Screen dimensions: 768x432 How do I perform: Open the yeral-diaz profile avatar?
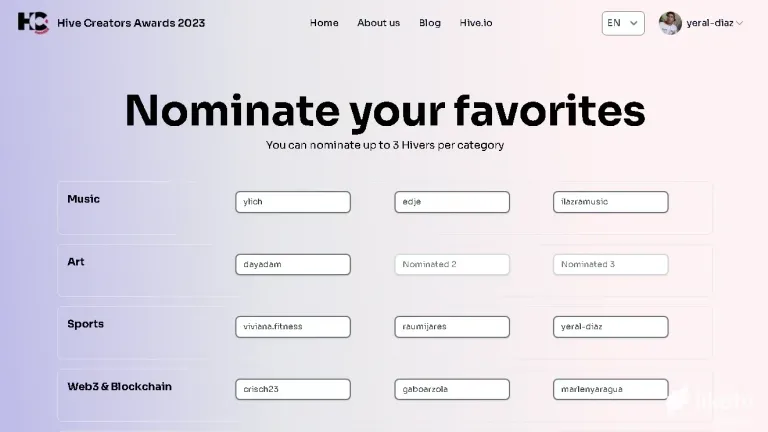[670, 23]
